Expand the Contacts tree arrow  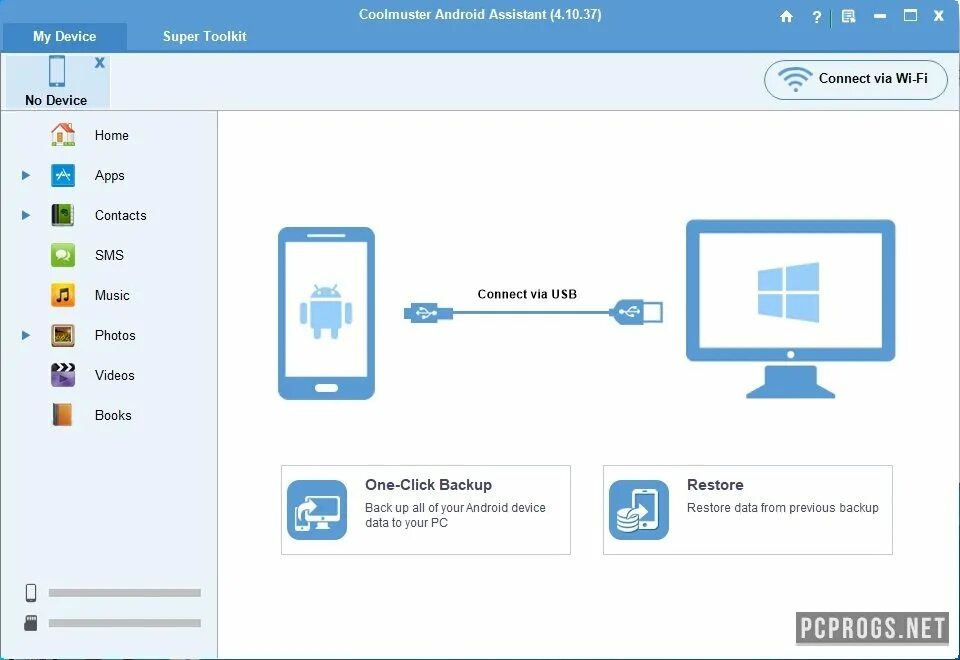click(x=26, y=215)
